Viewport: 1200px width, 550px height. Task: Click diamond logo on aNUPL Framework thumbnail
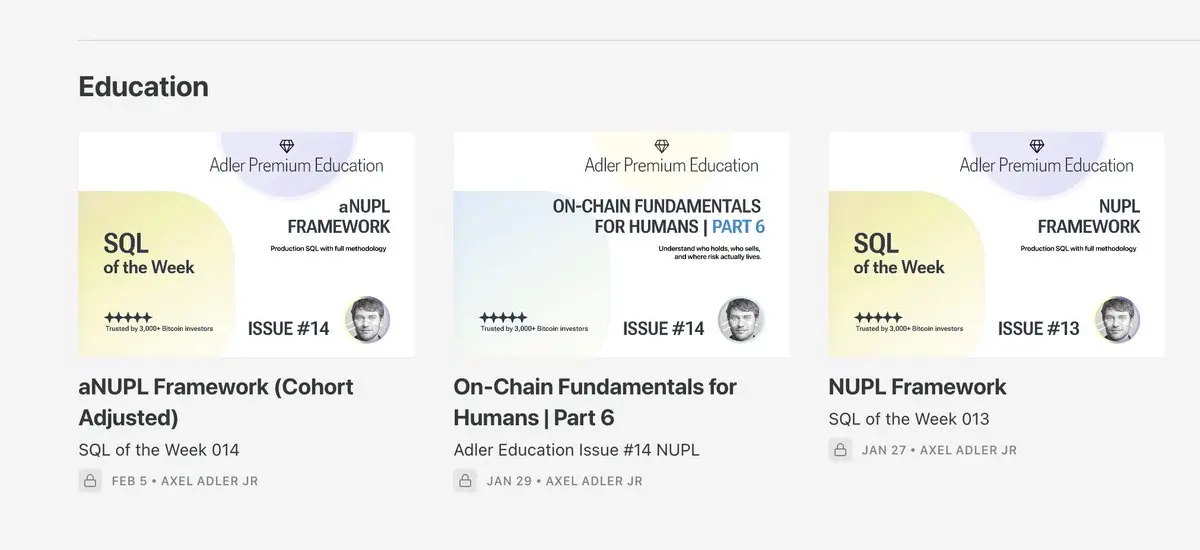pyautogui.click(x=287, y=147)
